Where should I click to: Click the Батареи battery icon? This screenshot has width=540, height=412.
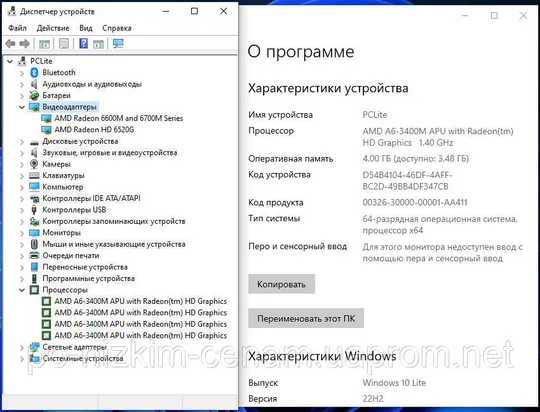[34, 95]
